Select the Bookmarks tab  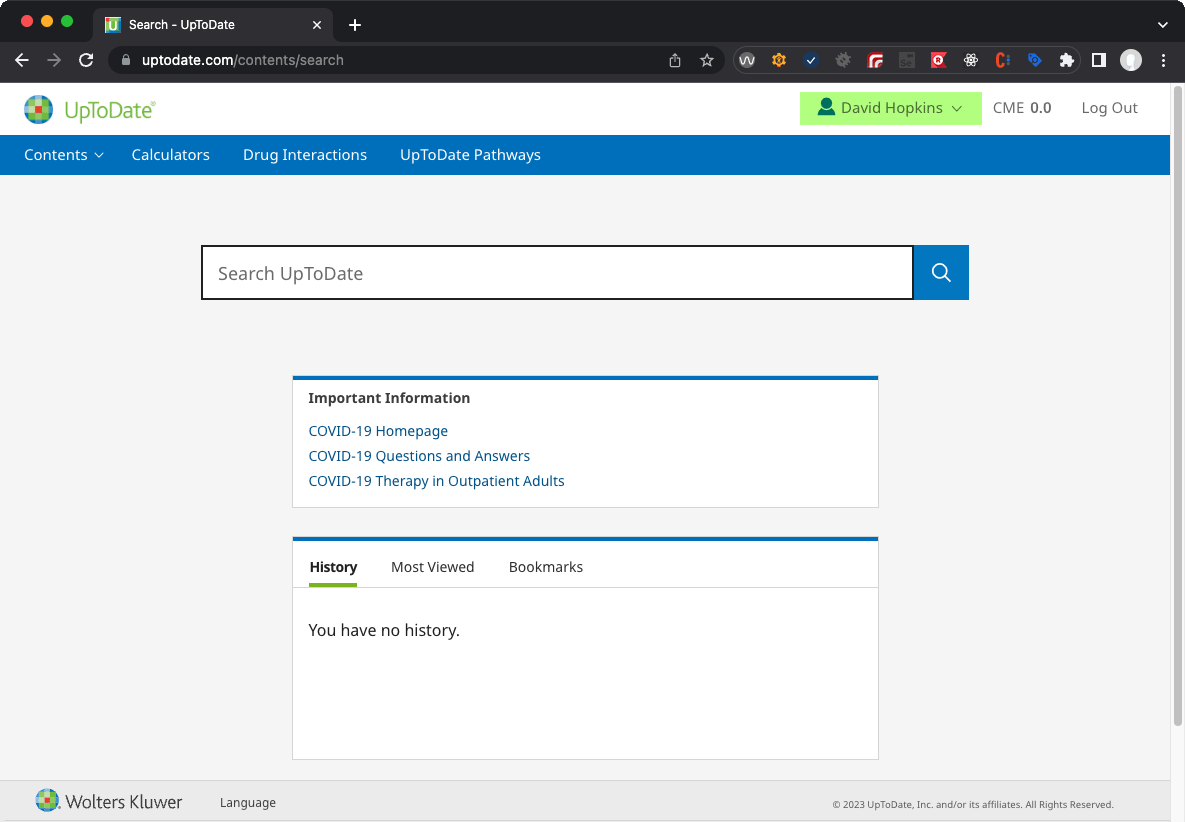[x=545, y=566]
